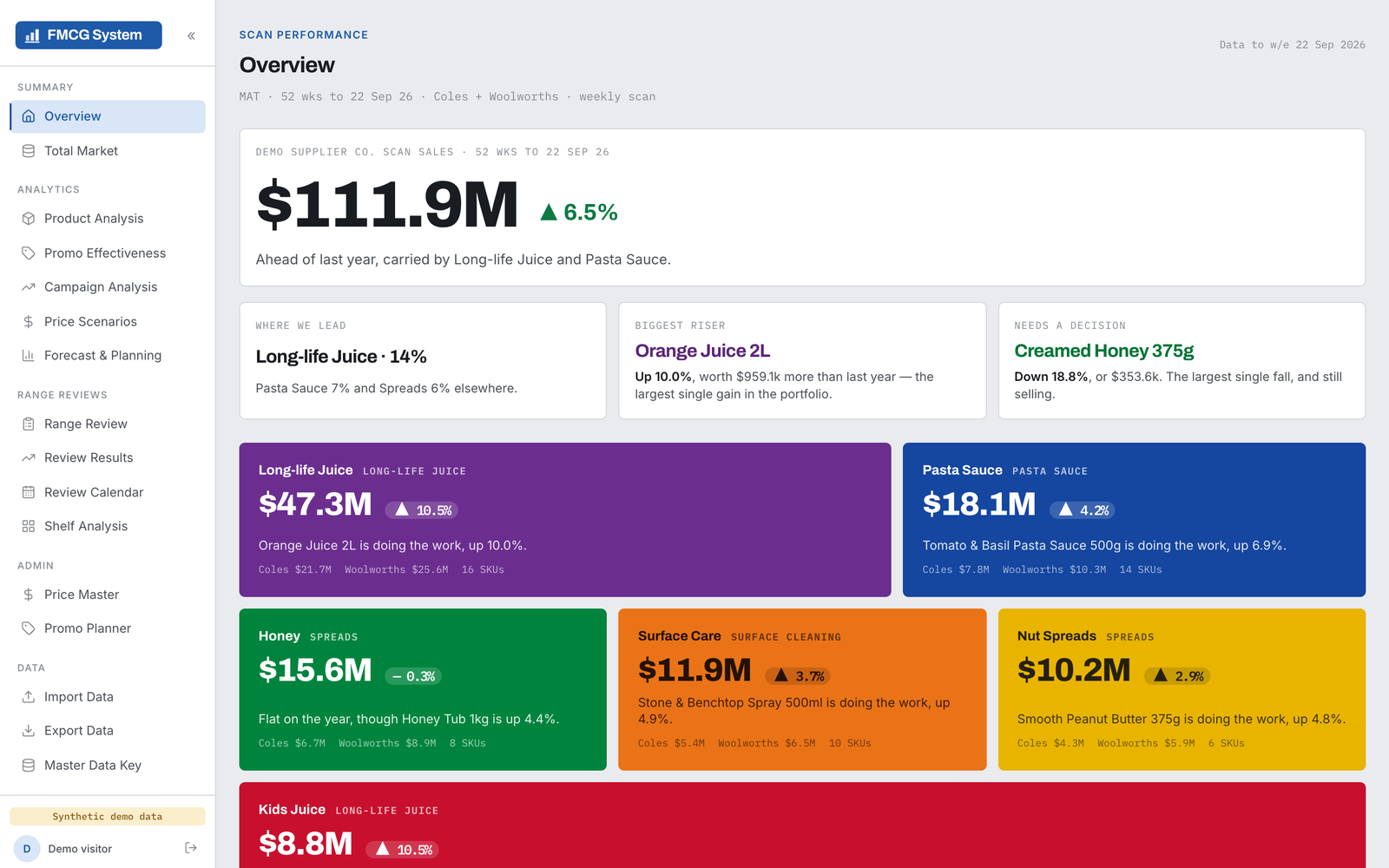The height and width of the screenshot is (868, 1389).
Task: Open the Overview menu item
Action: click(x=108, y=116)
